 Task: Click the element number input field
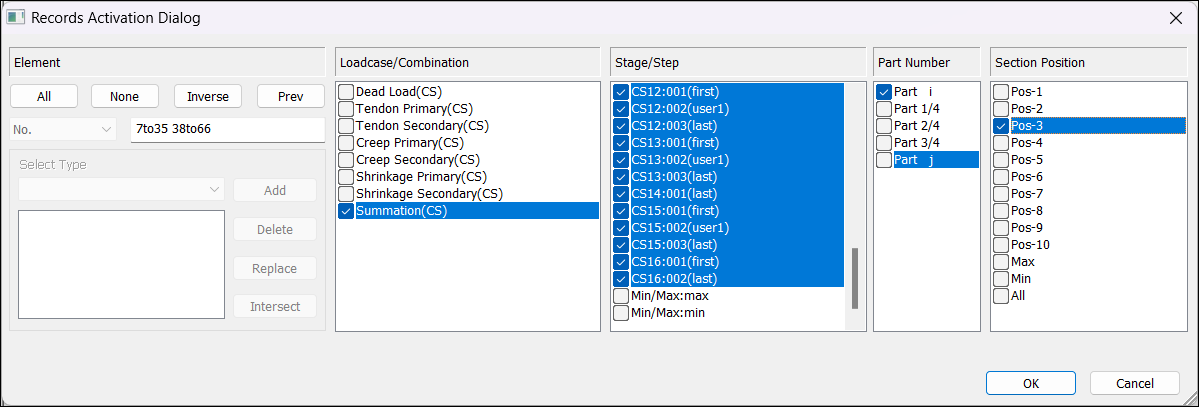click(228, 129)
